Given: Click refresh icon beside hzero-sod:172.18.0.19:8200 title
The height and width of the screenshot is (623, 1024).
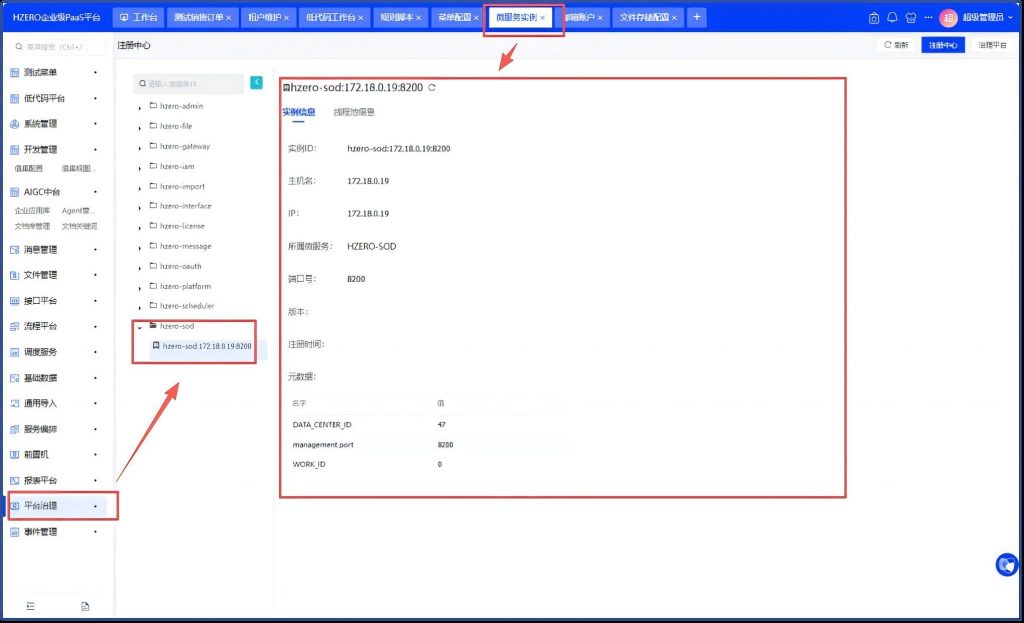Looking at the screenshot, I should point(432,88).
